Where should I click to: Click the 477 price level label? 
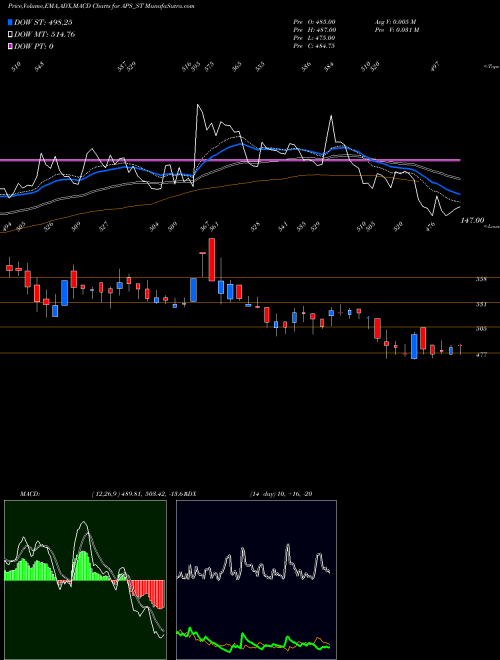click(x=481, y=355)
